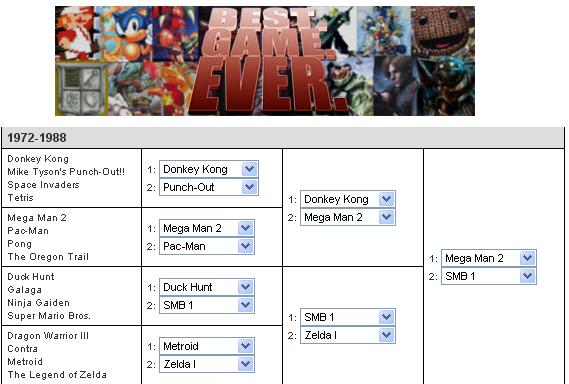The width and height of the screenshot is (569, 384).
Task: Open final-round Mega Man 2 dropdown
Action: click(x=489, y=258)
